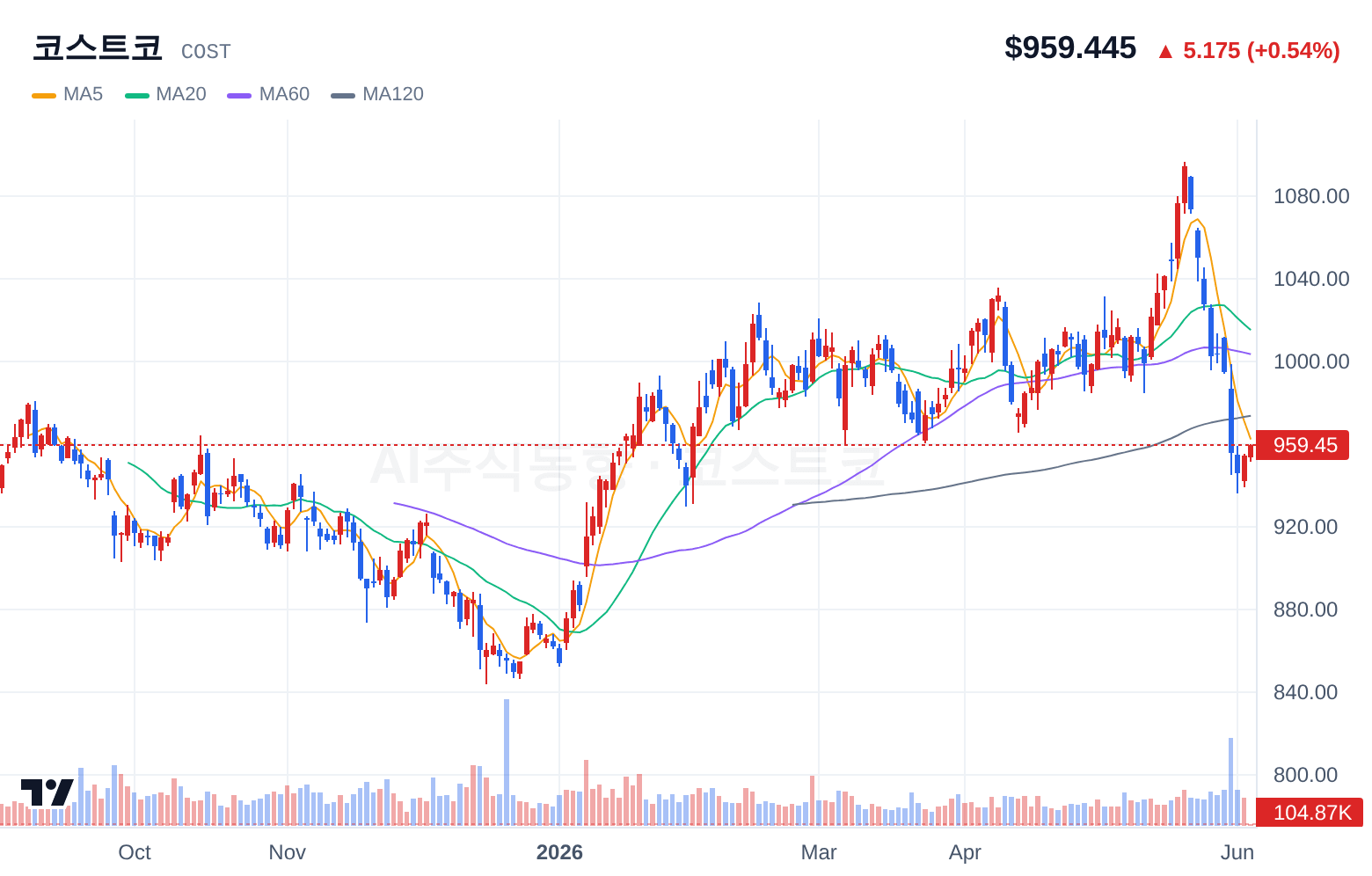This screenshot has height=876, width=1372.
Task: Click the 5.175 (+0.54%) change value
Action: [1261, 51]
